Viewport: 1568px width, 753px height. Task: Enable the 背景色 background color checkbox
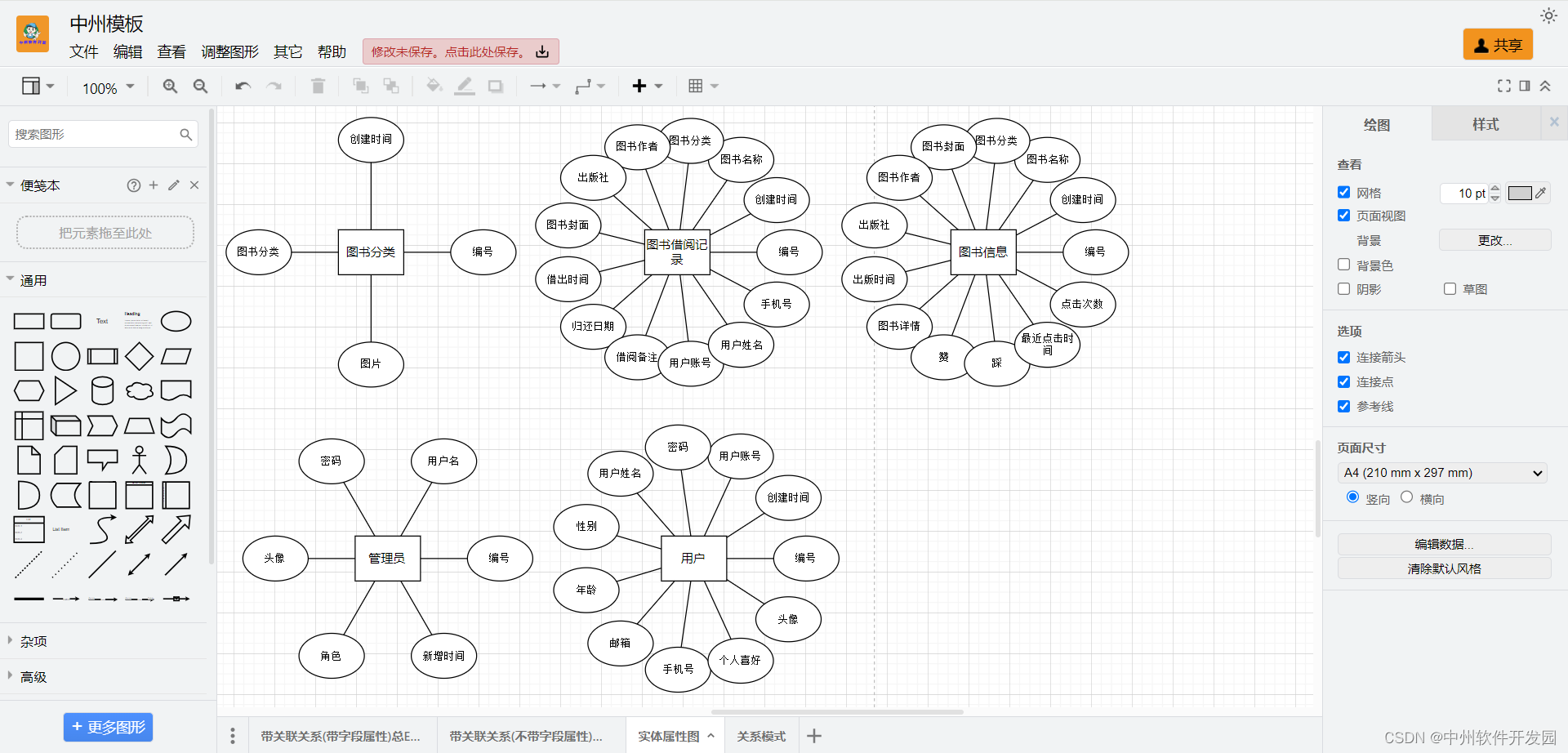(1343, 264)
